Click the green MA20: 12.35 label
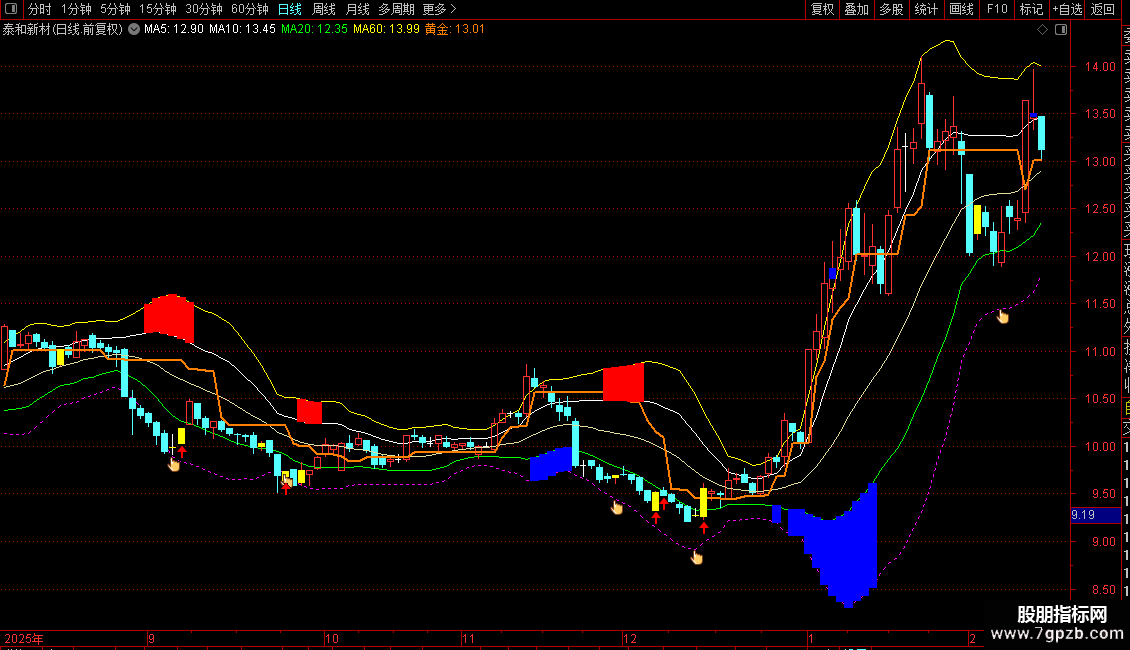Image resolution: width=1130 pixels, height=650 pixels. point(314,29)
